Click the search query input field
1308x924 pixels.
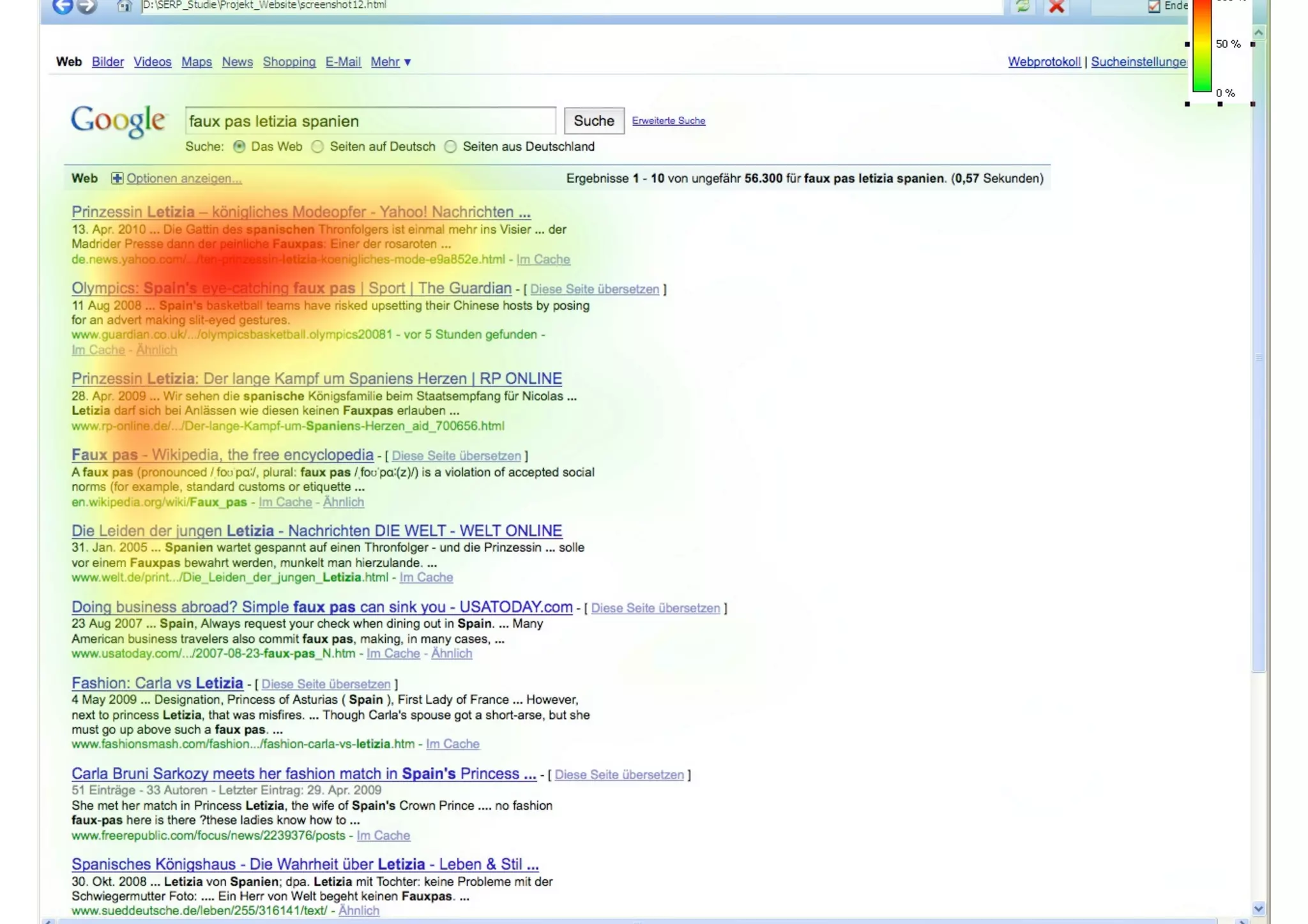pos(370,121)
